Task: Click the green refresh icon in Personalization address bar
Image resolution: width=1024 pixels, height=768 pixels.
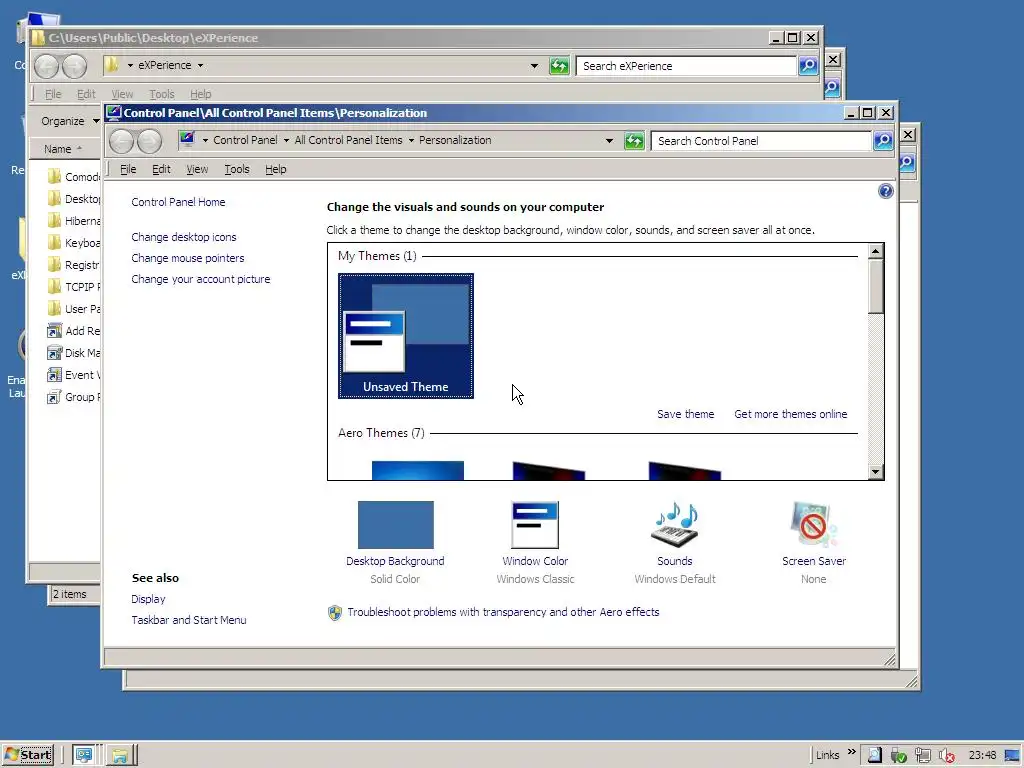Action: coord(634,140)
